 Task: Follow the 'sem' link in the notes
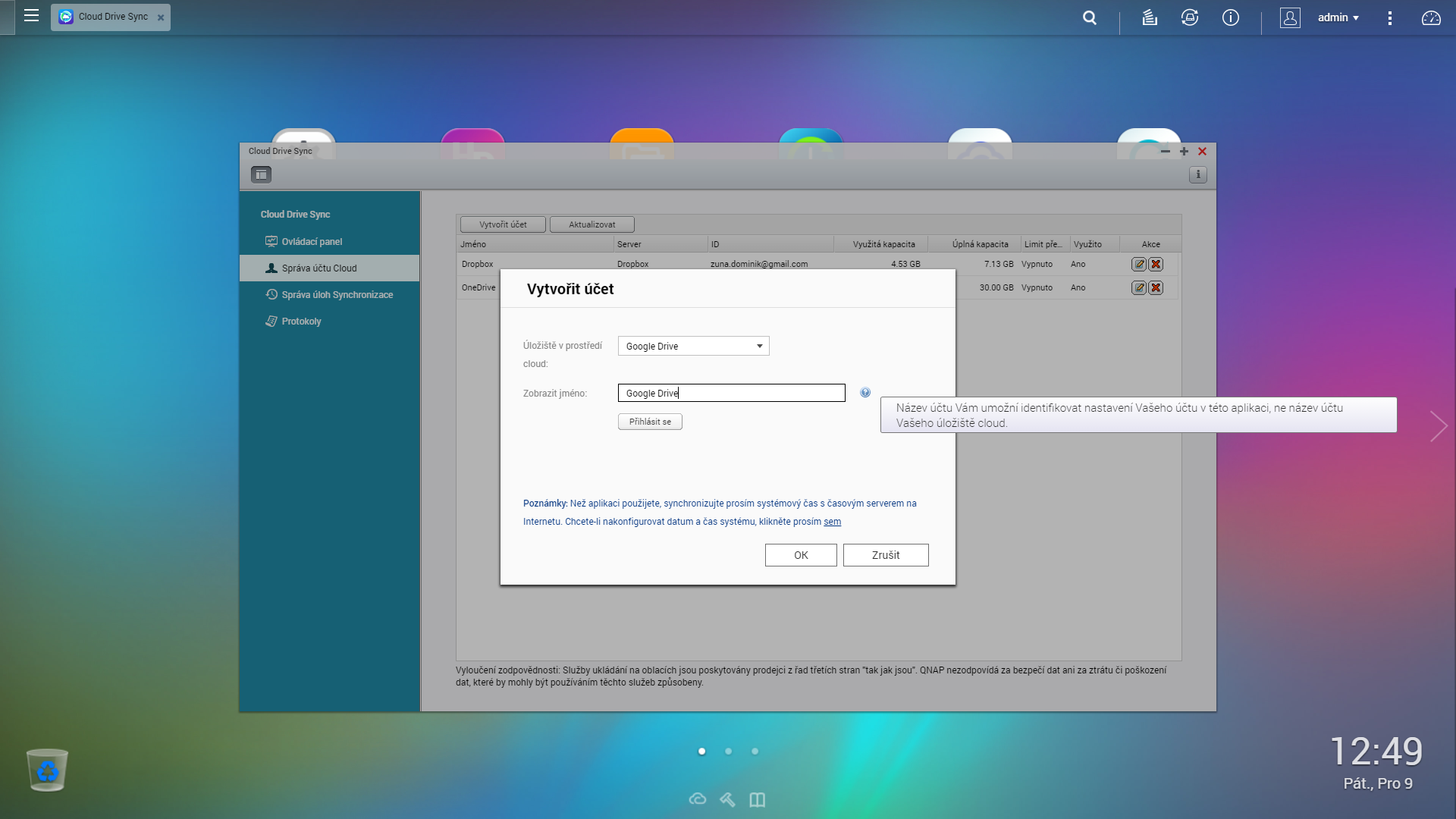pyautogui.click(x=832, y=522)
